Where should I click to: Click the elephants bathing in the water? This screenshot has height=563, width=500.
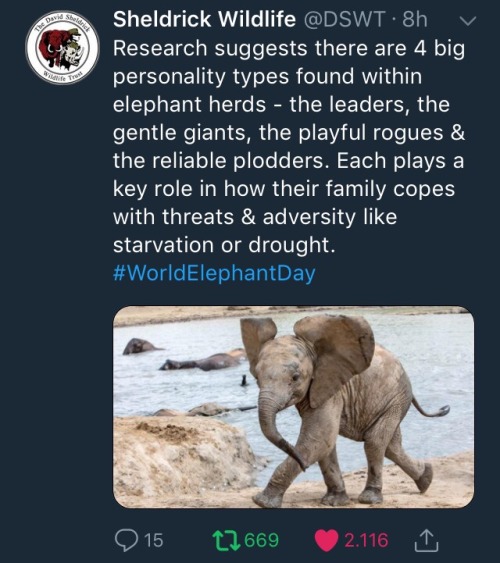(190, 357)
